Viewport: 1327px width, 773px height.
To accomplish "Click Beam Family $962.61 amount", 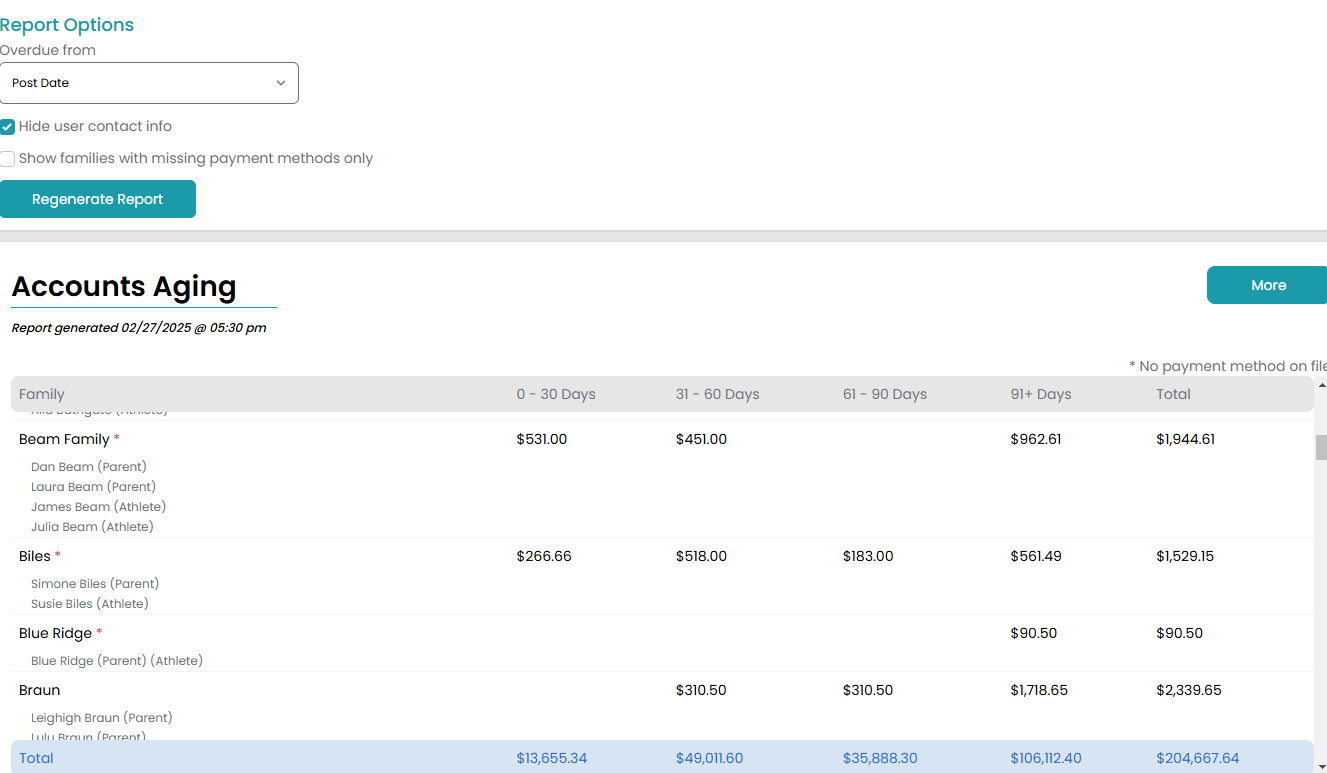I will tap(1036, 439).
